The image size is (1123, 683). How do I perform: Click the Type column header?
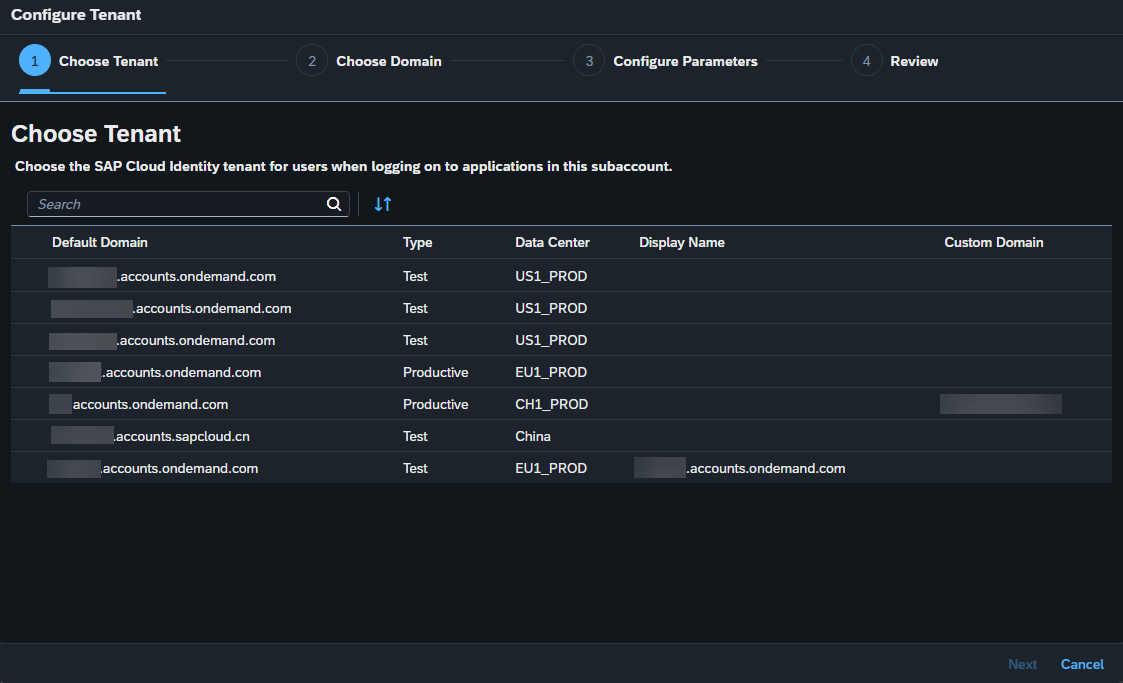pos(418,243)
